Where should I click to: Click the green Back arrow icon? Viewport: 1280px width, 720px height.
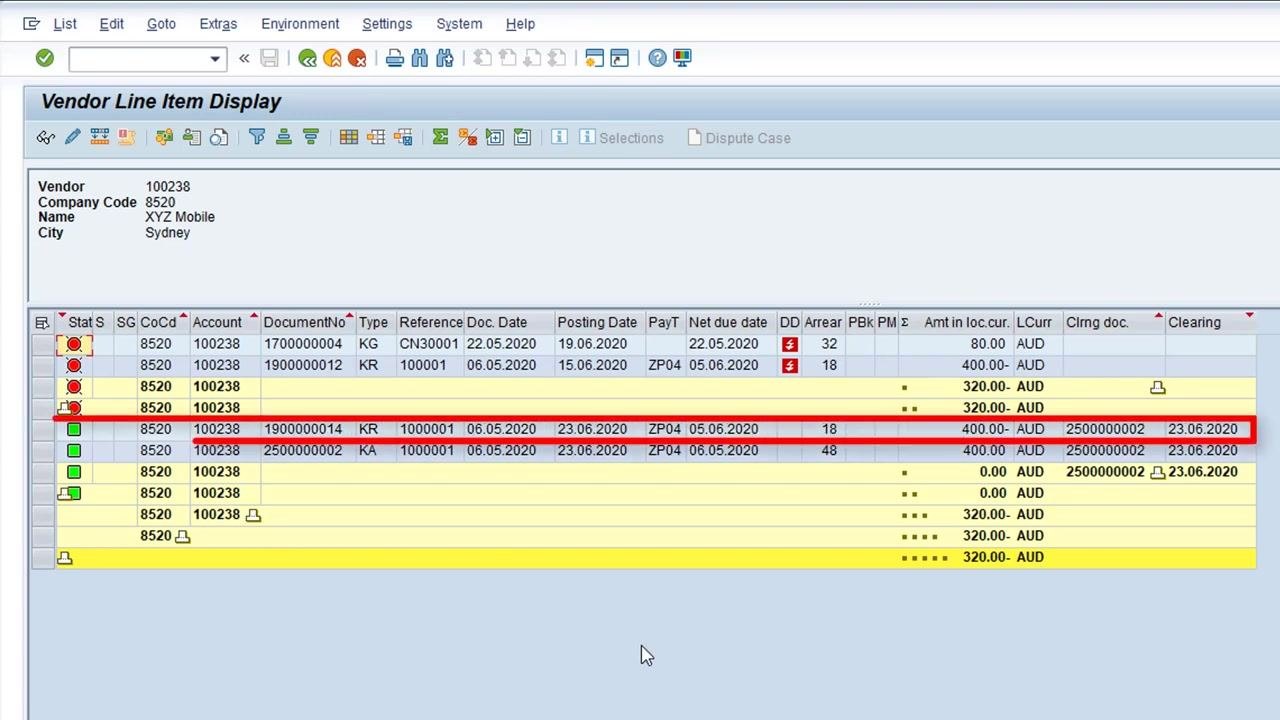click(307, 59)
